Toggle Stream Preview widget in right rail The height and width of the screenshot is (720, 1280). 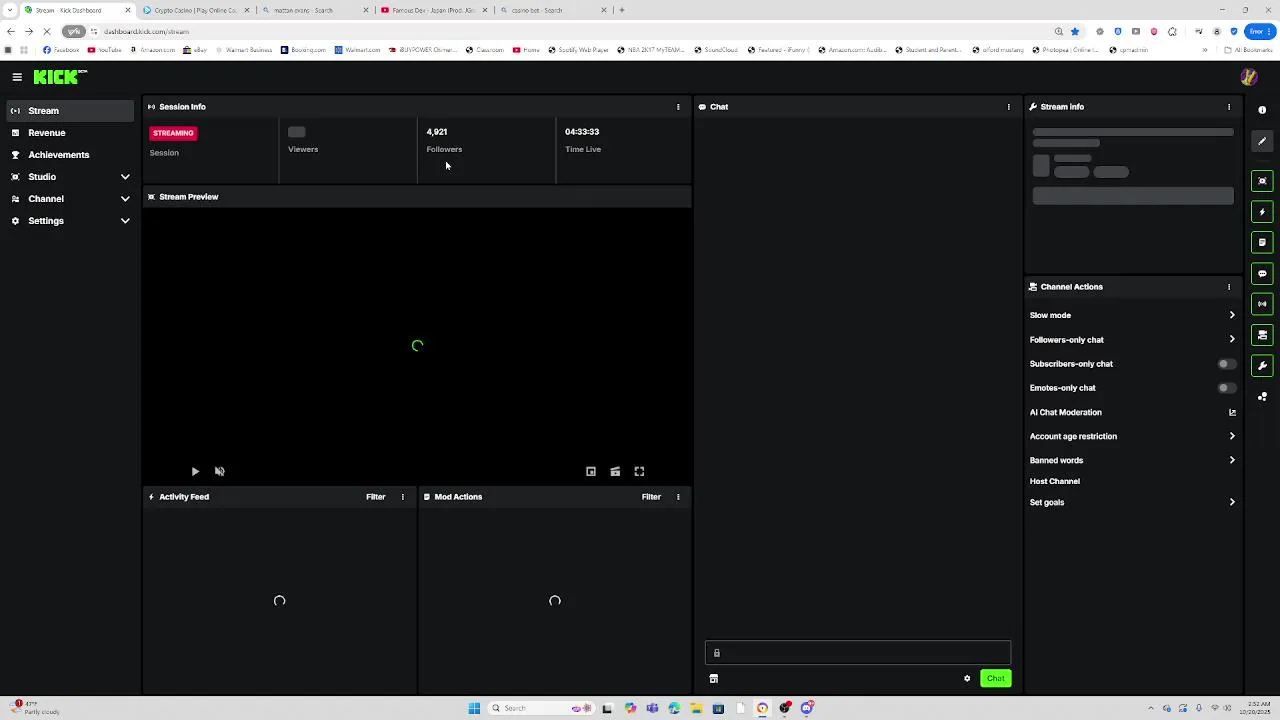tap(1262, 181)
